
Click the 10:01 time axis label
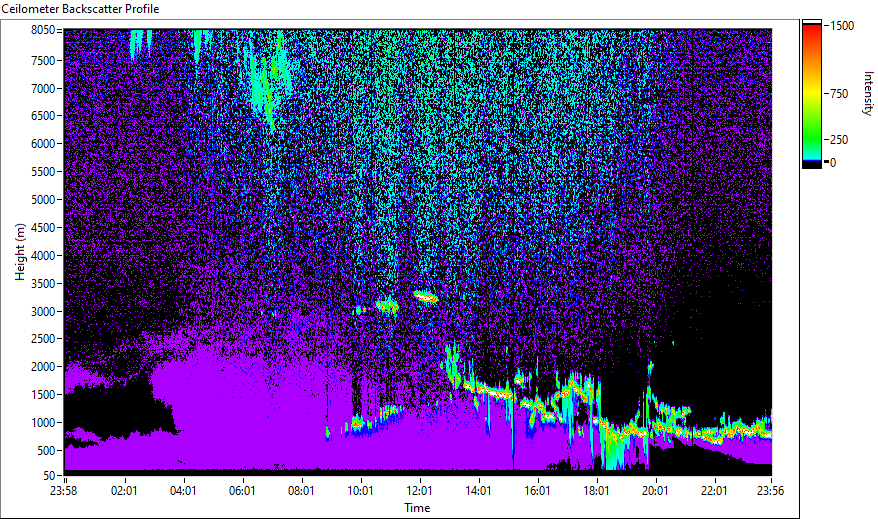[360, 491]
